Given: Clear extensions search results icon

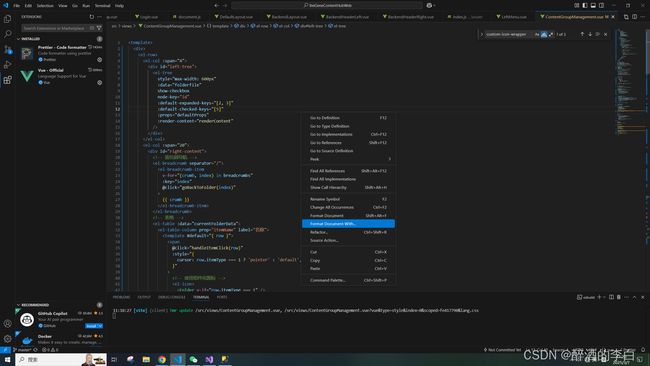Looking at the screenshot, I should (92, 28).
